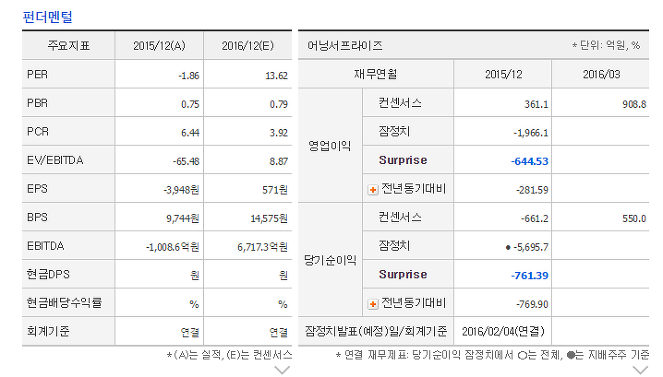Select the PER row label

pyautogui.click(x=37, y=74)
